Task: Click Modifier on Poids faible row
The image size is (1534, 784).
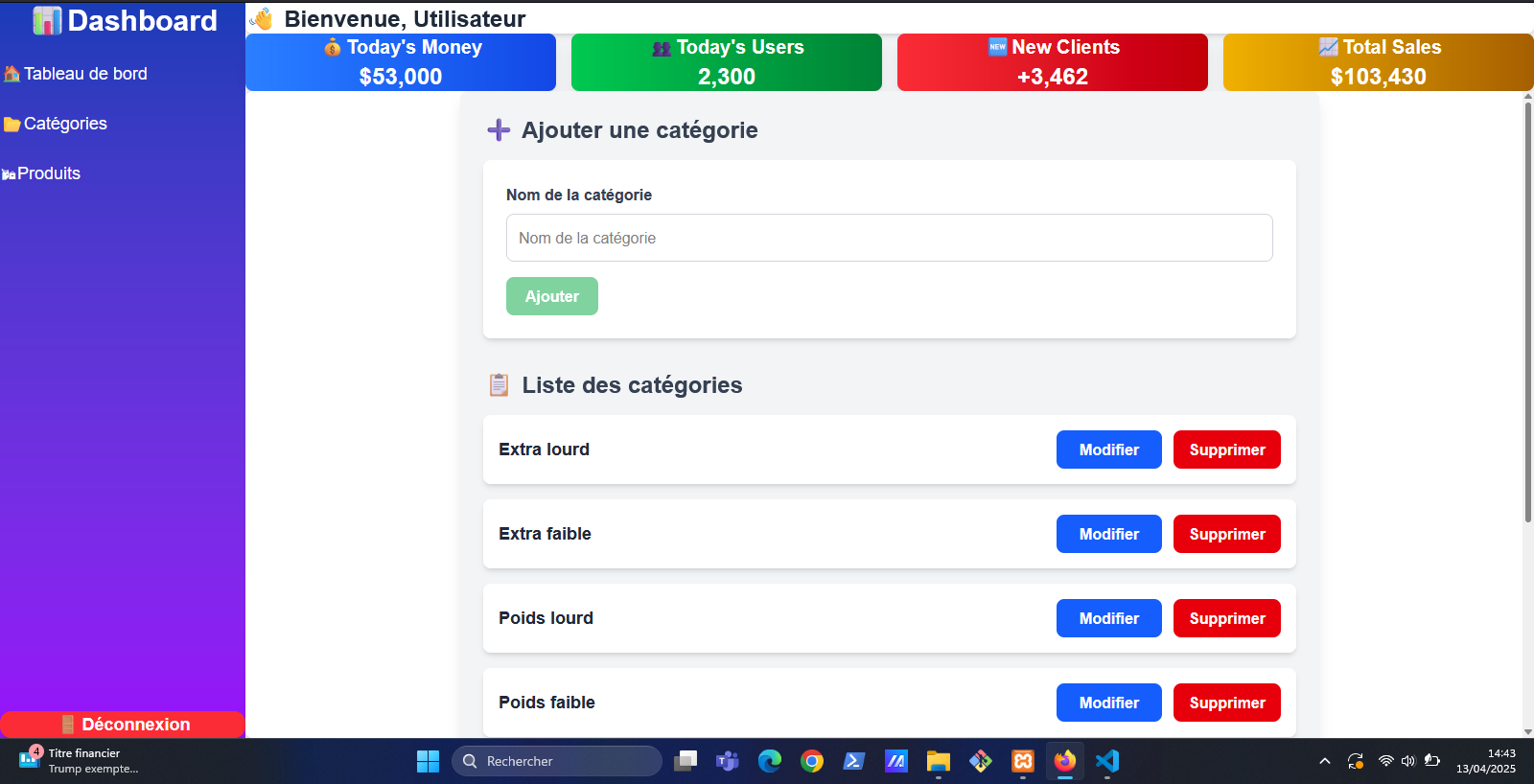Action: [1109, 703]
